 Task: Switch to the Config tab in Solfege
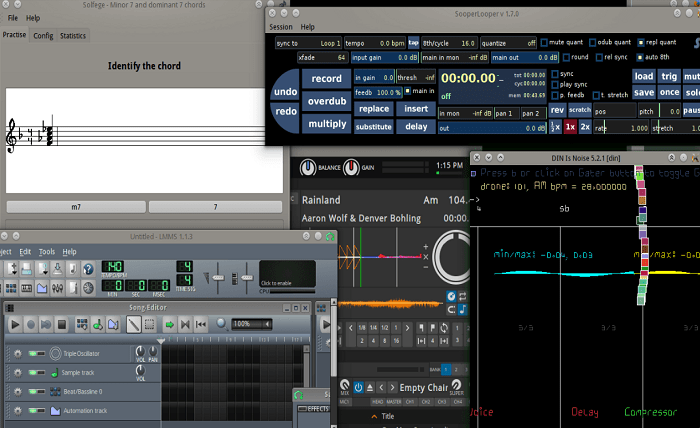[43, 36]
